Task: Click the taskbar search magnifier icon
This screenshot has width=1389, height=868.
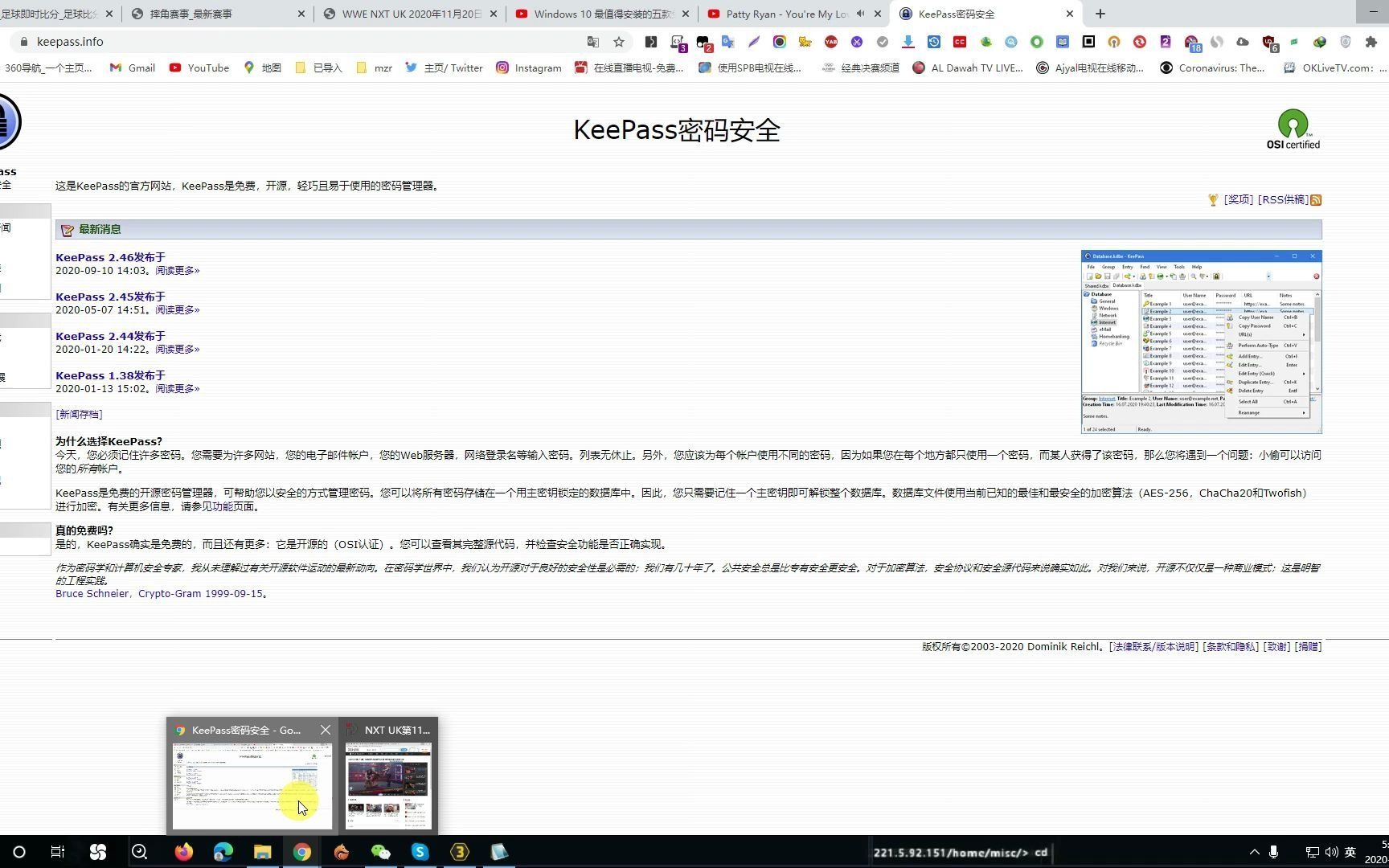Action: (x=138, y=852)
